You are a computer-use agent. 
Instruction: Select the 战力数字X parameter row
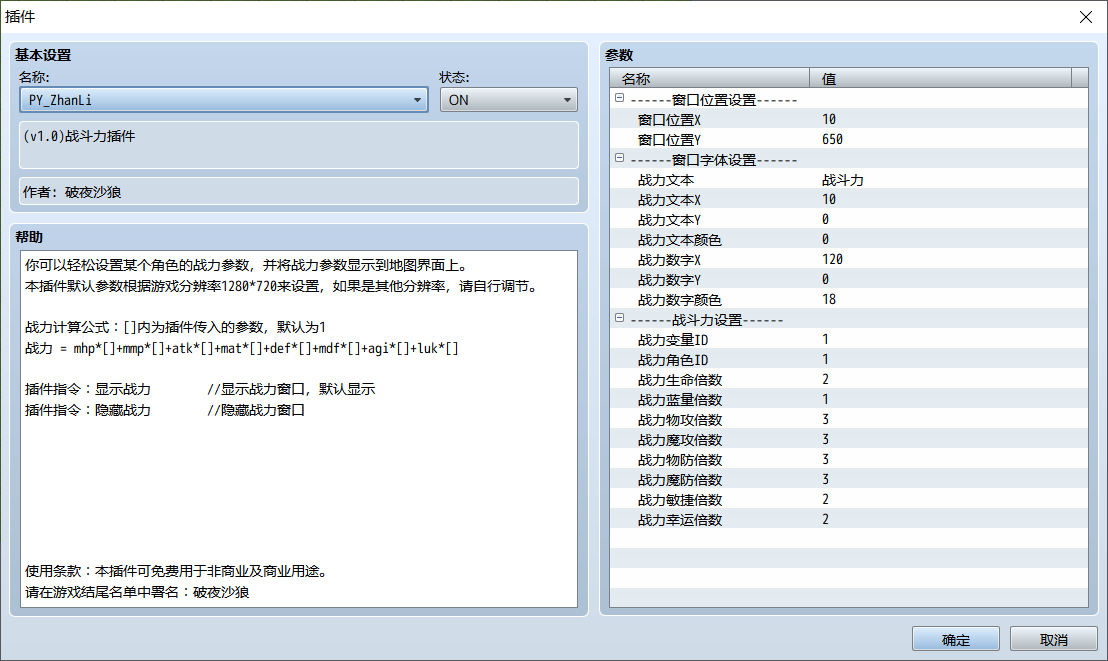tap(849, 259)
